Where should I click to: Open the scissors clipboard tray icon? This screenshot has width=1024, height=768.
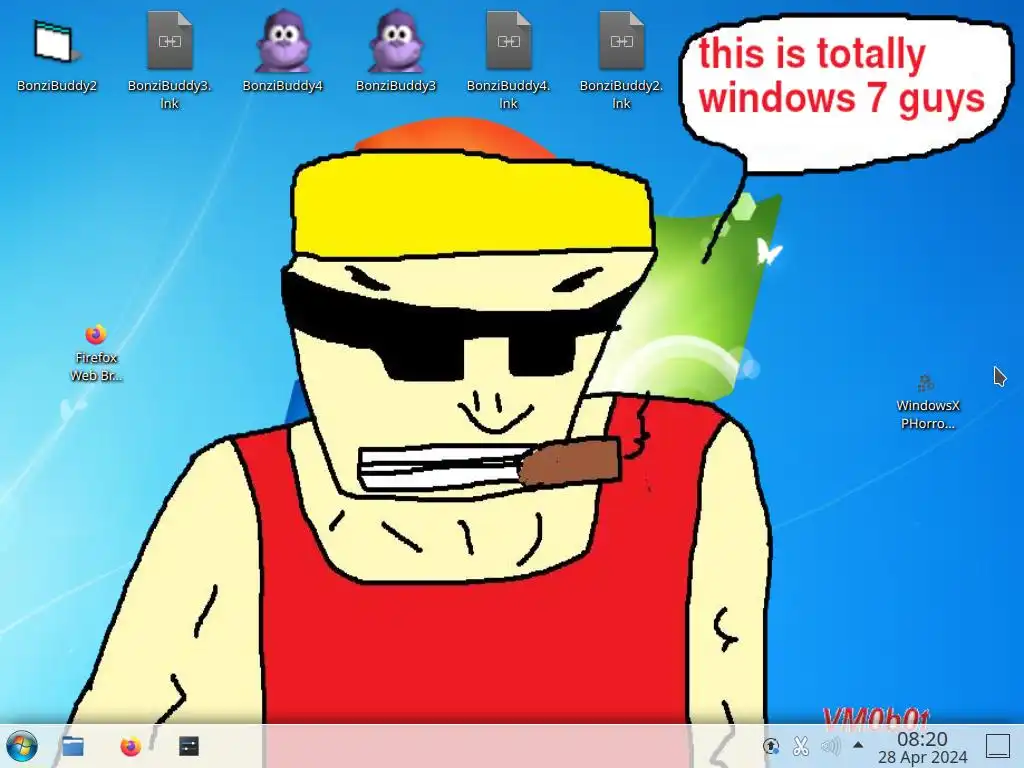(x=801, y=746)
